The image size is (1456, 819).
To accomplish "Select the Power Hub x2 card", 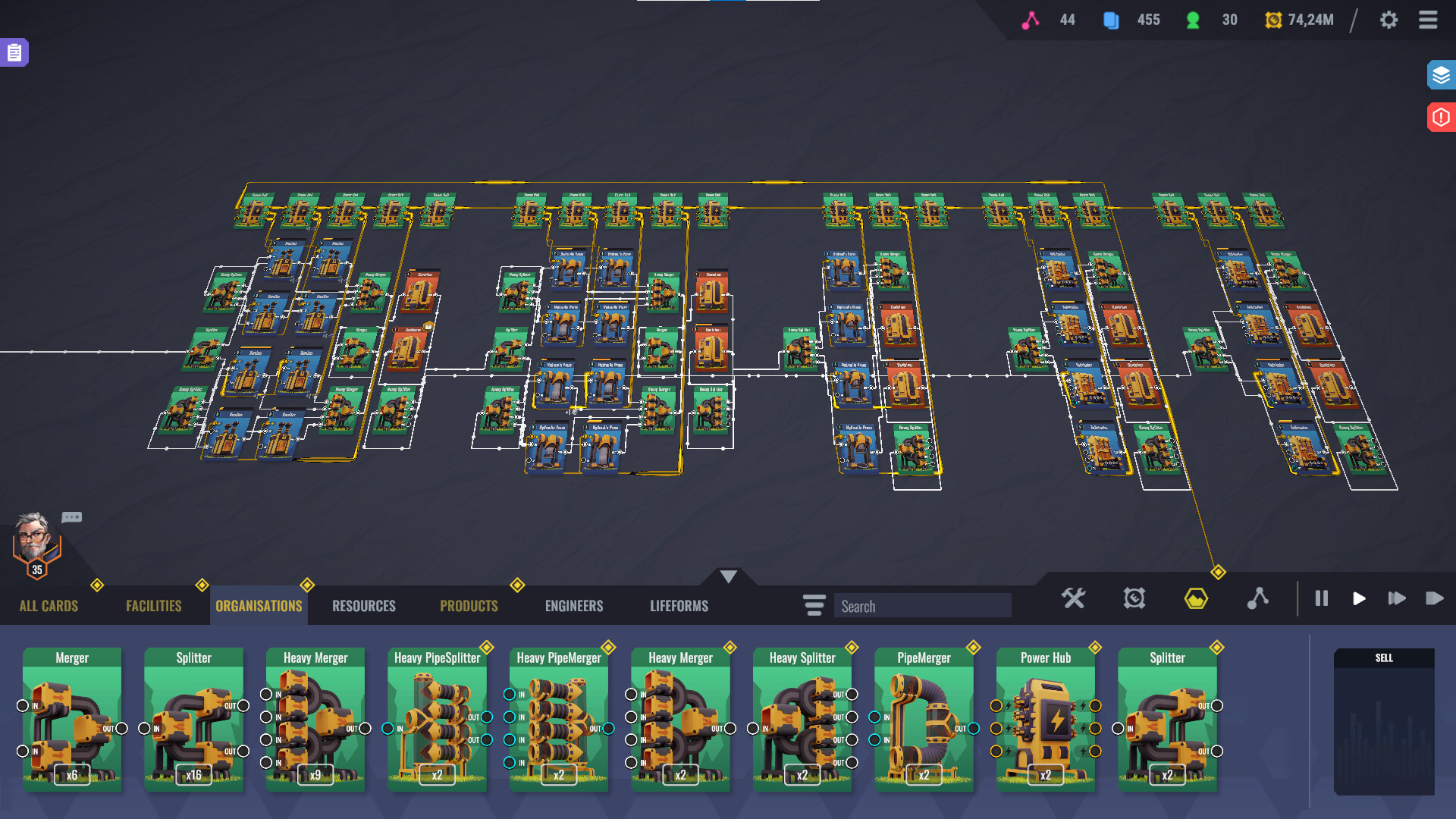I will [x=1046, y=717].
